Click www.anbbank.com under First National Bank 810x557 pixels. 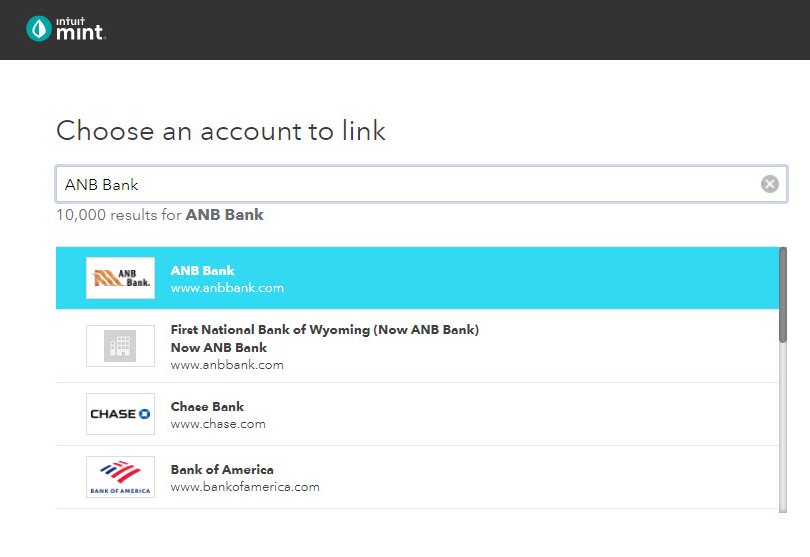tap(227, 365)
